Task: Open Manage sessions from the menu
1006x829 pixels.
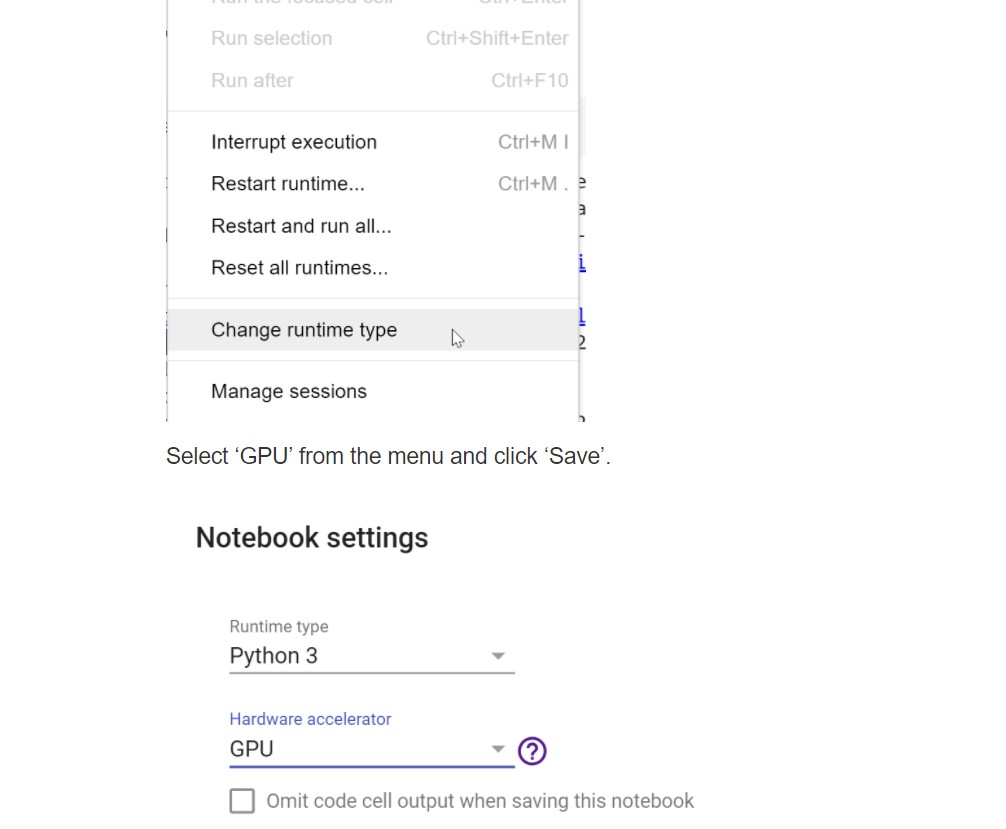Action: point(289,392)
